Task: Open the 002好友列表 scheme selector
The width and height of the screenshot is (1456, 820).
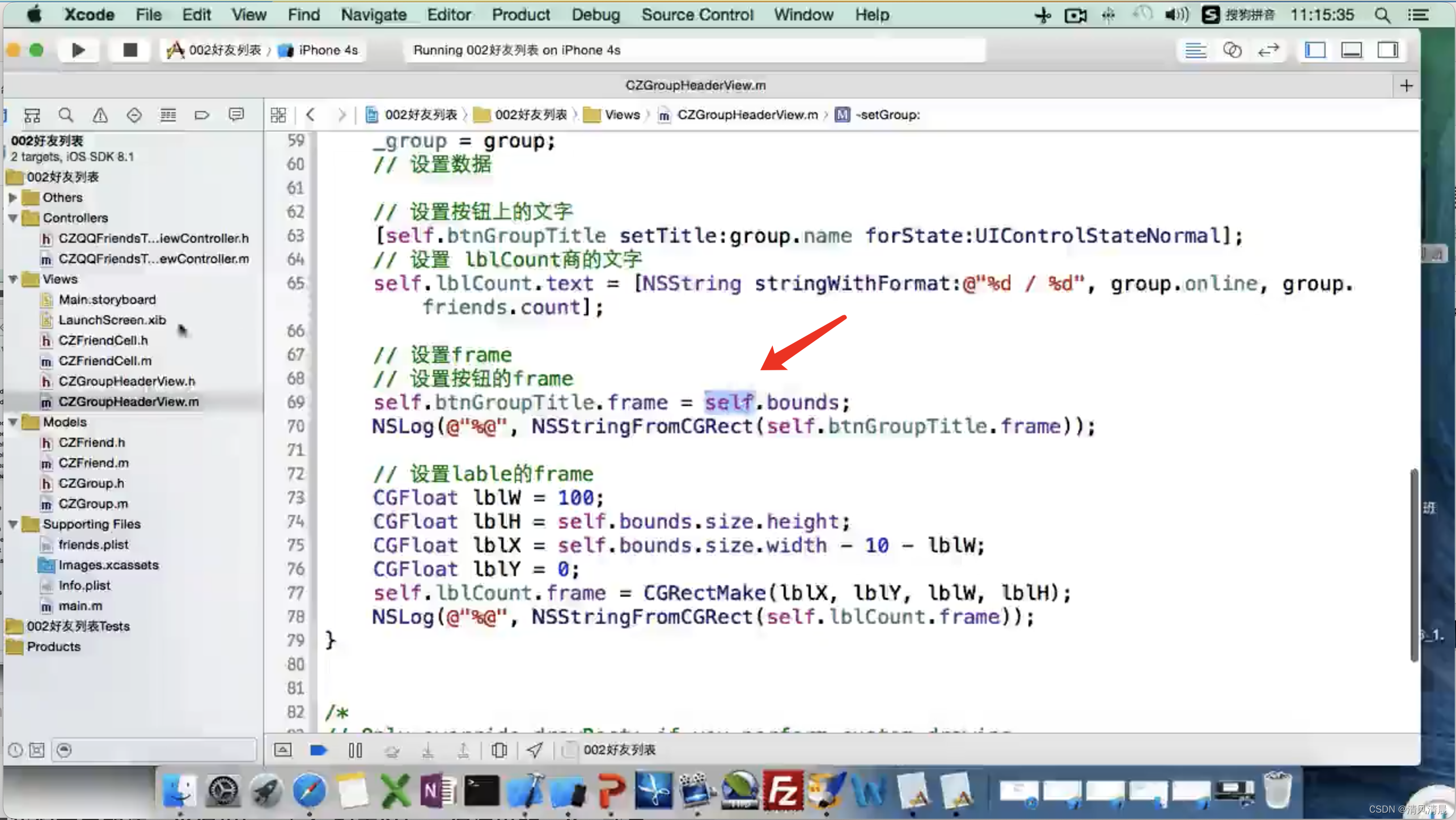Action: click(x=214, y=50)
